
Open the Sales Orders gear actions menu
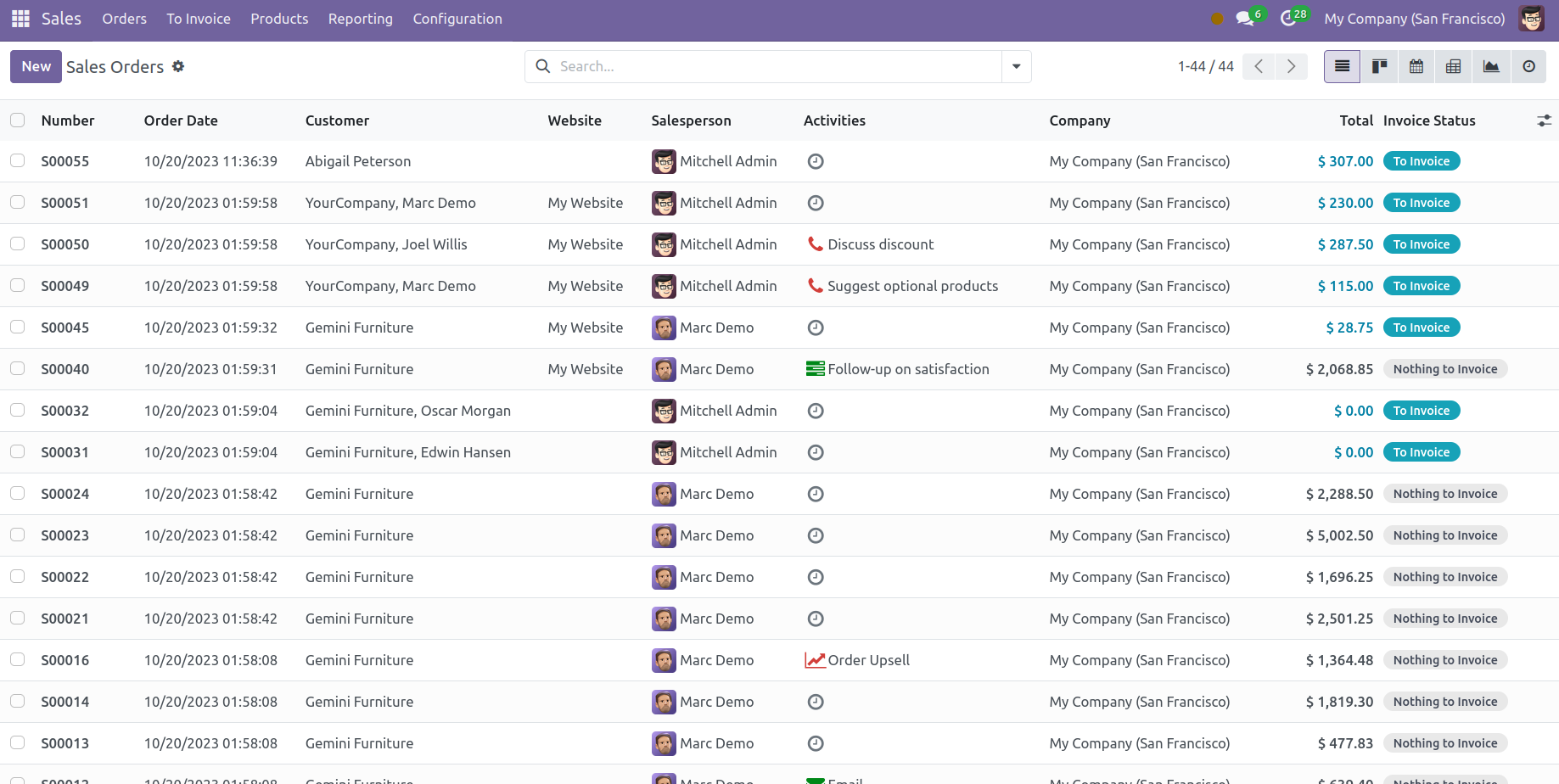(178, 66)
